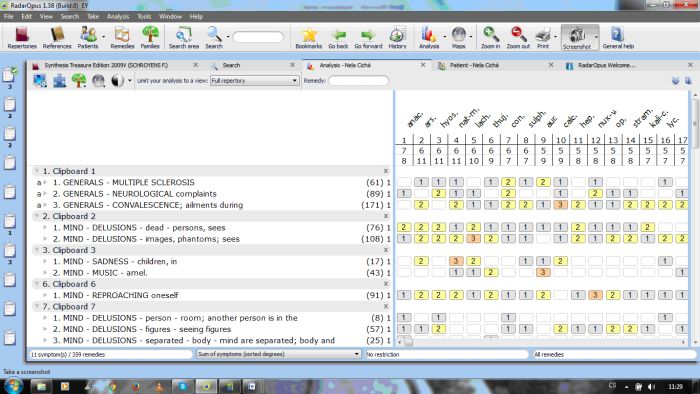Open Skype from the taskbar
Screen dimensions: 700x394
(x=183, y=386)
